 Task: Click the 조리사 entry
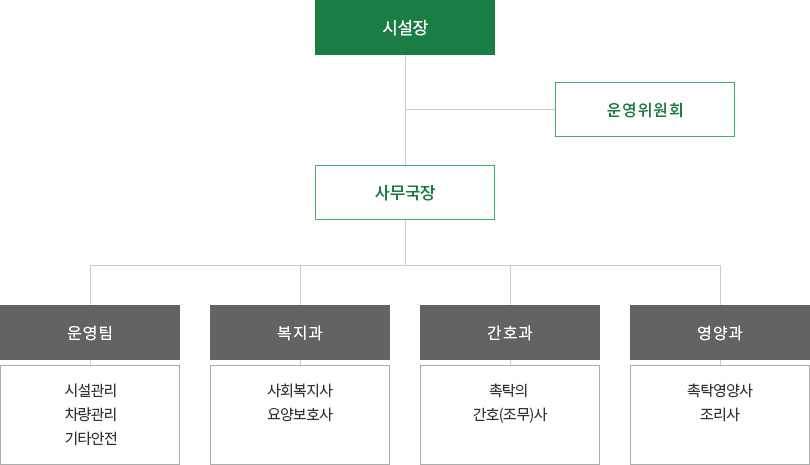point(720,414)
